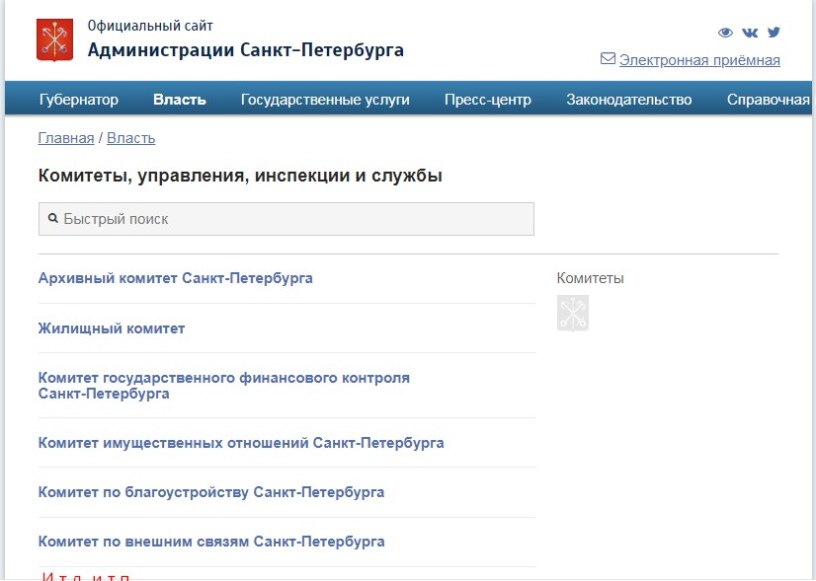Click the Главная breadcrumb link

[x=66, y=138]
